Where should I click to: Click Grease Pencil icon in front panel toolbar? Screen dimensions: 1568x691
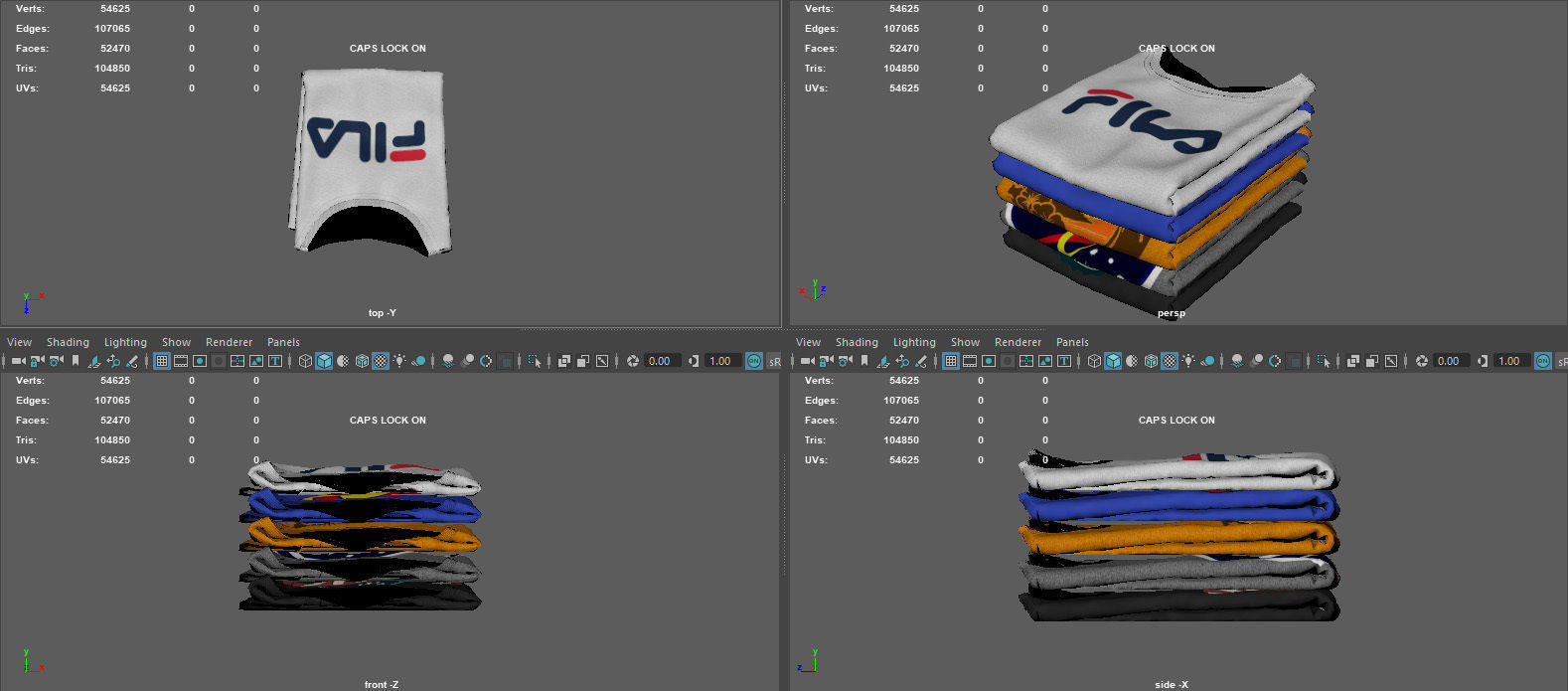click(131, 361)
